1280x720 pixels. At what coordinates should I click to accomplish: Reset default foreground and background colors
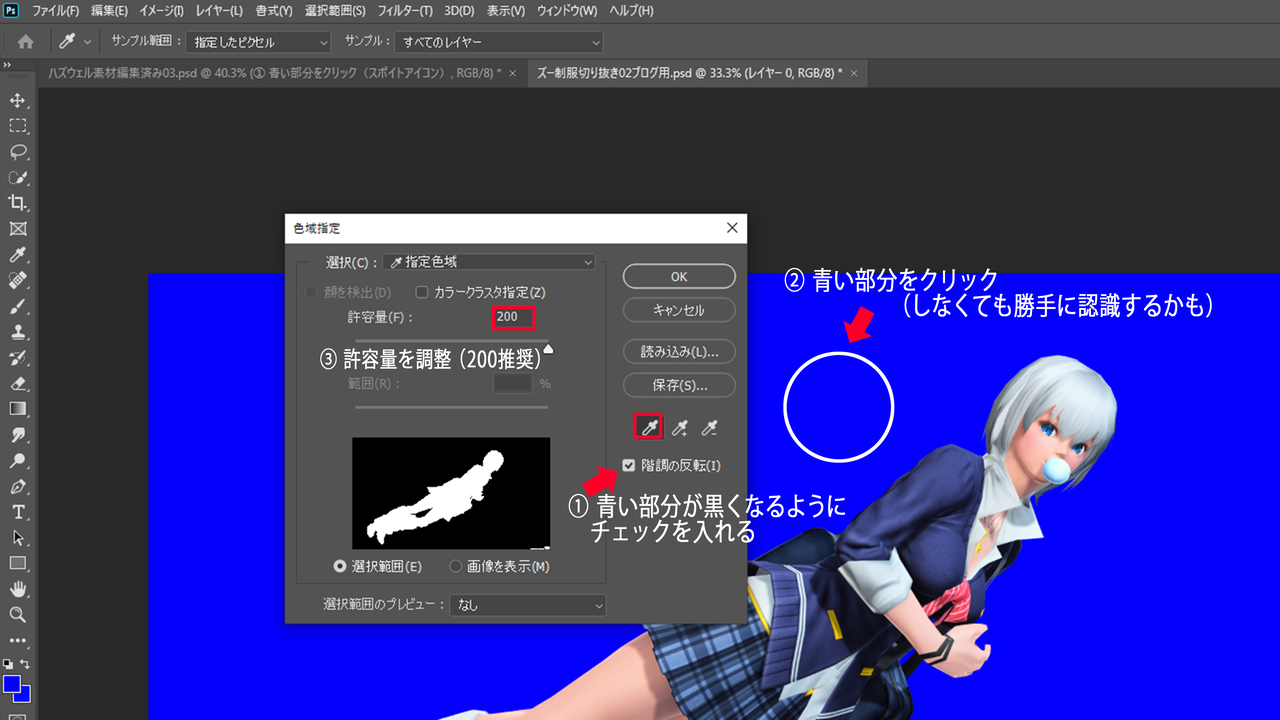point(8,664)
